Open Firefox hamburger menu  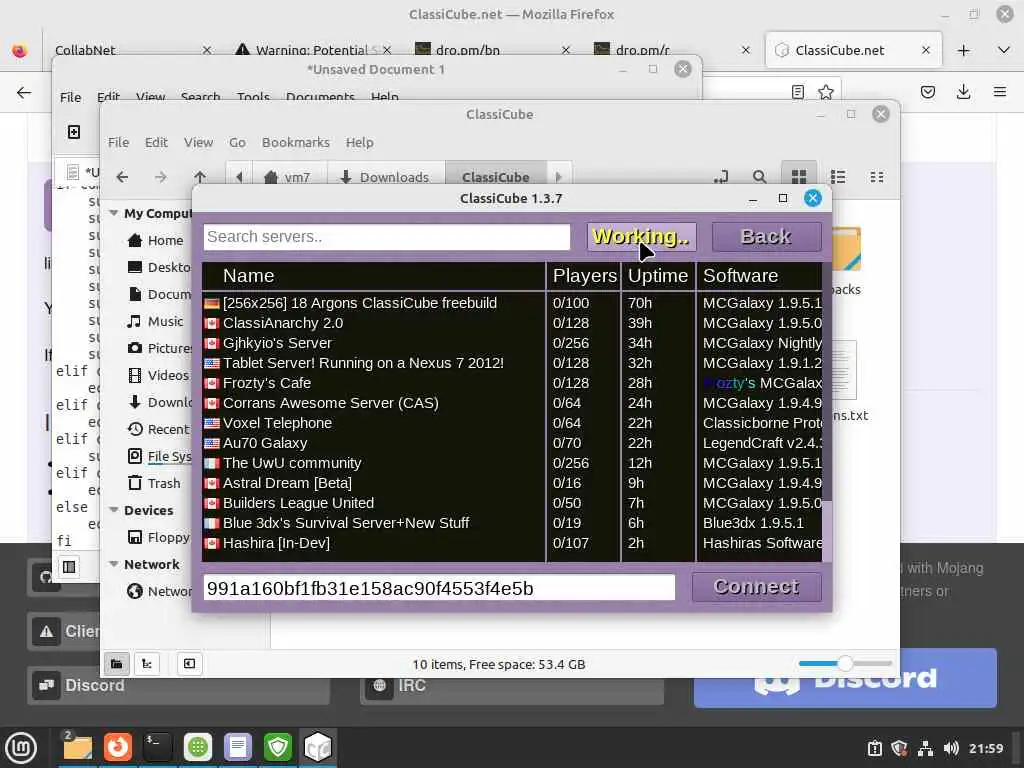tap(1000, 92)
